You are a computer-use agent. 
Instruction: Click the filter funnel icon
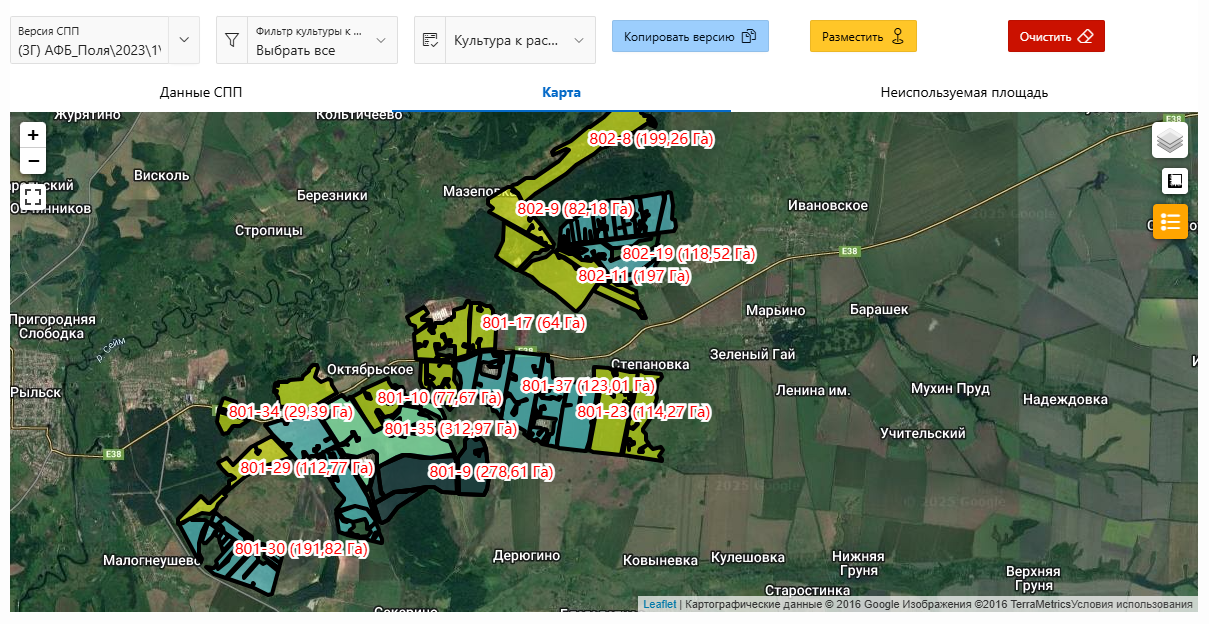pos(232,40)
